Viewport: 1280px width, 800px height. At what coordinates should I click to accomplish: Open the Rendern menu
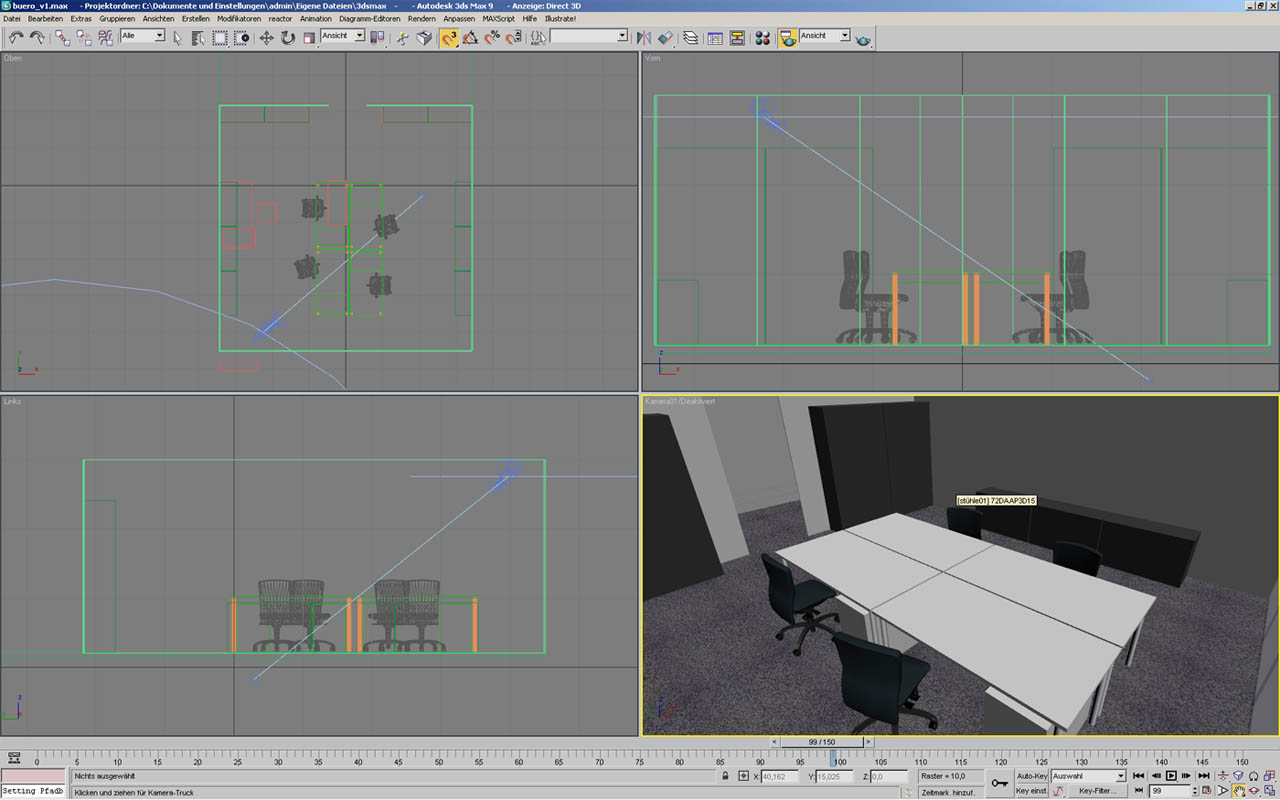coord(421,18)
